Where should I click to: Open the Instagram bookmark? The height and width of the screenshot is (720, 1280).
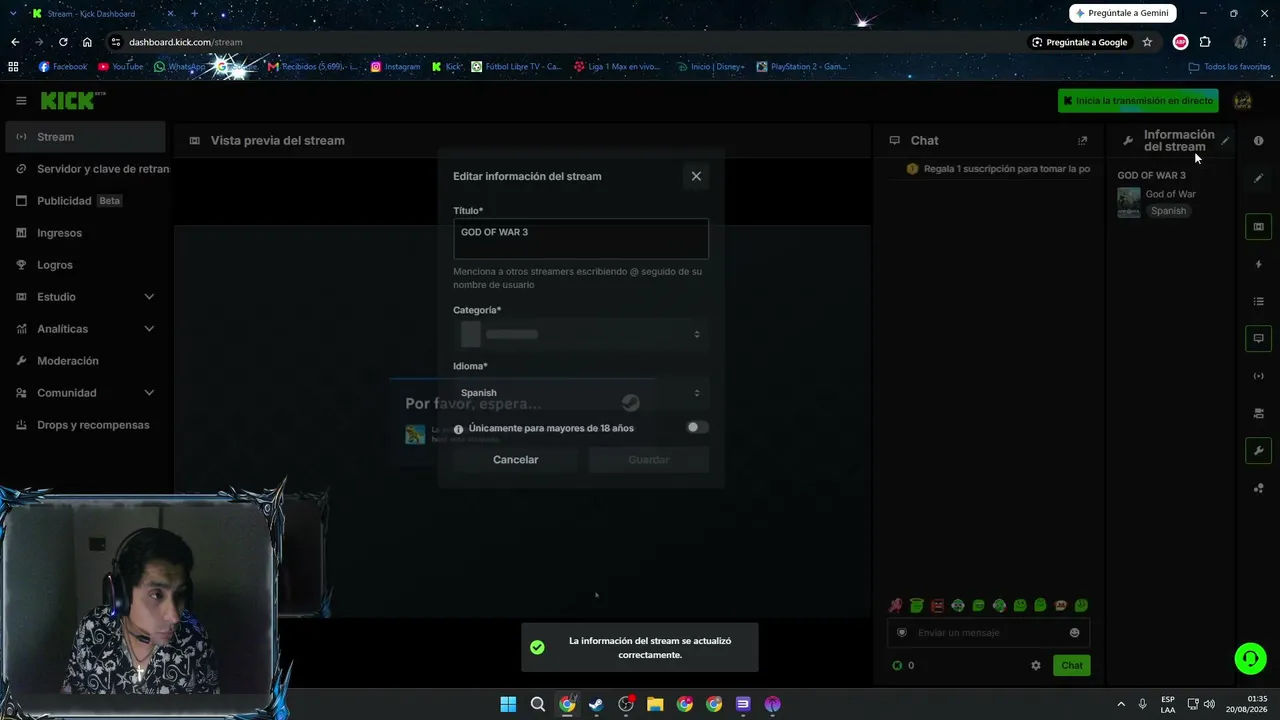pyautogui.click(x=395, y=67)
